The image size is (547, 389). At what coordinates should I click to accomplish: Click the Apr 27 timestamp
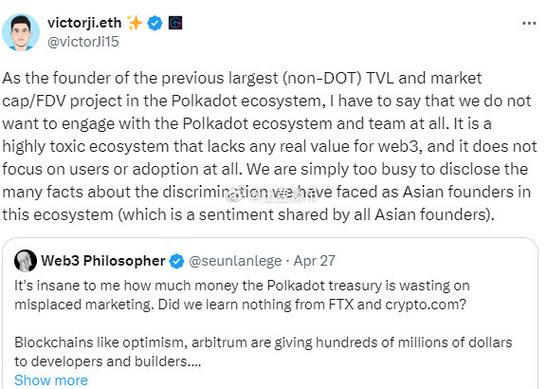[x=314, y=261]
